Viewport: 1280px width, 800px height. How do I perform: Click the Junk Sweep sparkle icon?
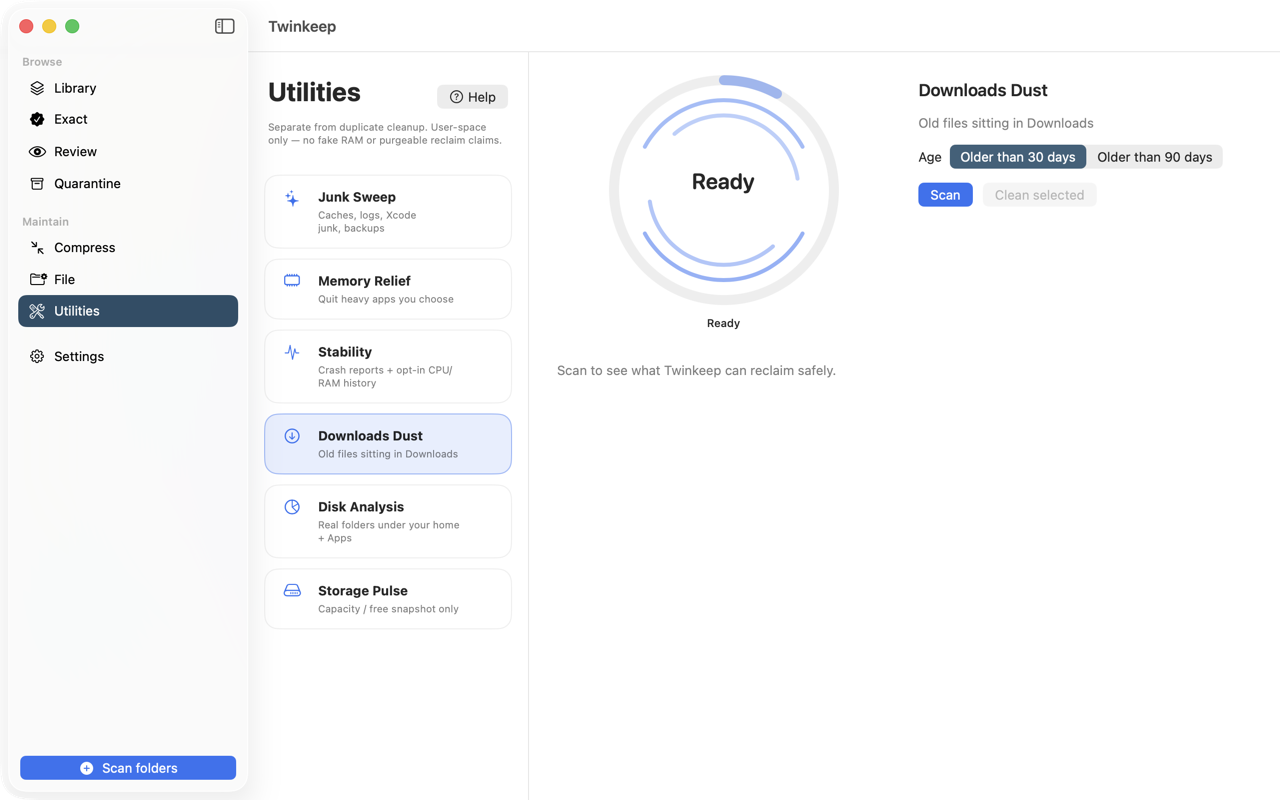point(292,198)
